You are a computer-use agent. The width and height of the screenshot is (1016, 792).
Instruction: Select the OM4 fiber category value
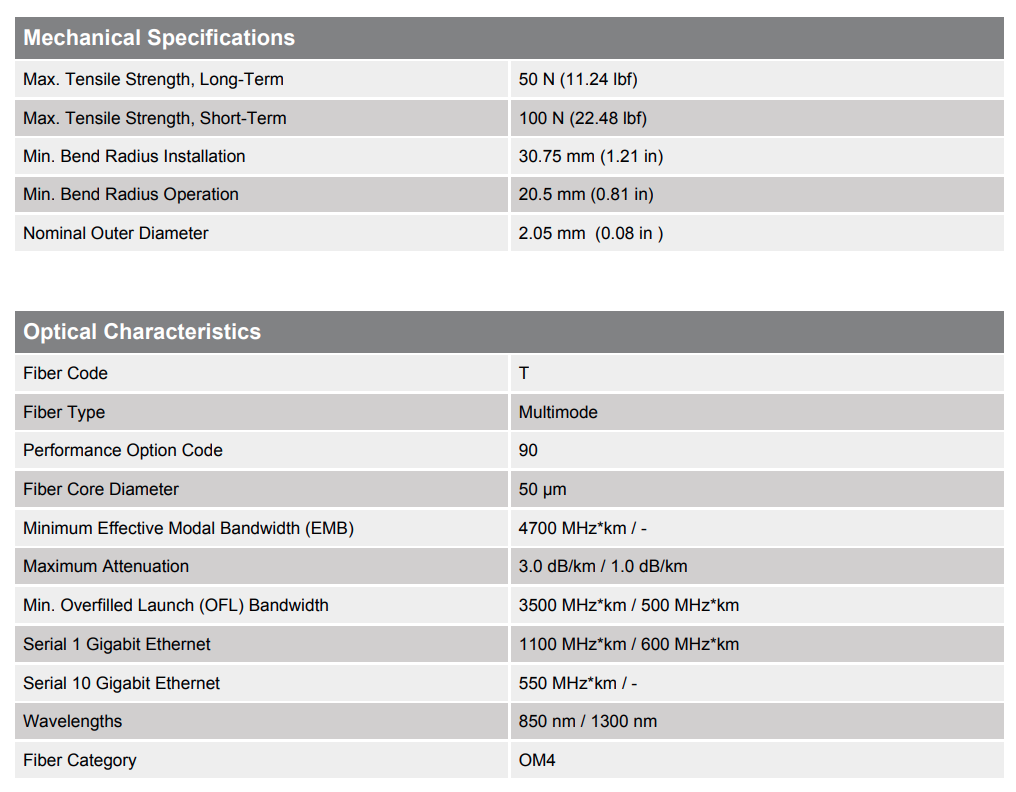coord(537,760)
